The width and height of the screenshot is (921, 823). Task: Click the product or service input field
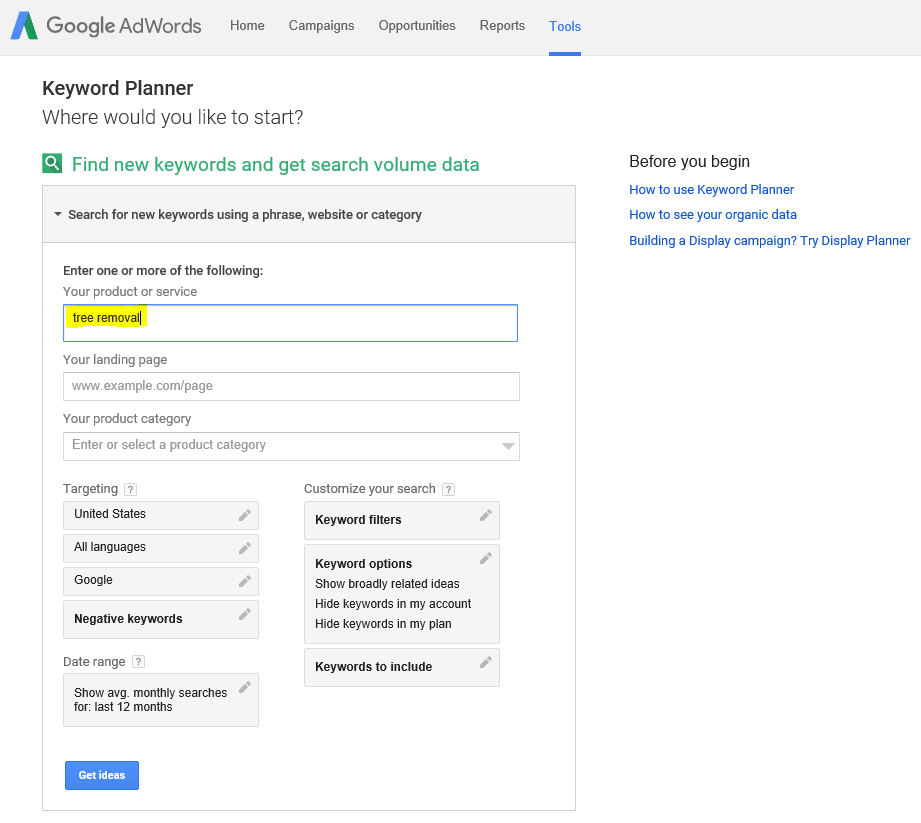pyautogui.click(x=290, y=323)
